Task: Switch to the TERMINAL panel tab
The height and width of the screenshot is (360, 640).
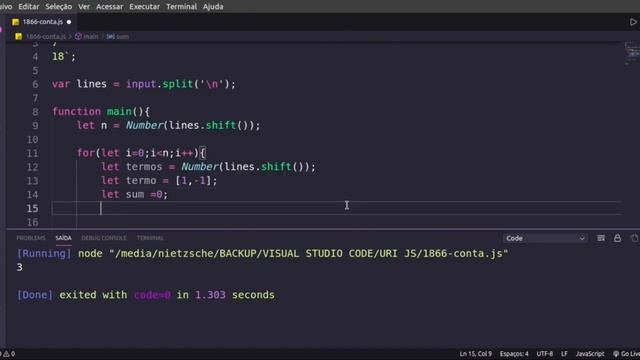Action: tap(150, 238)
